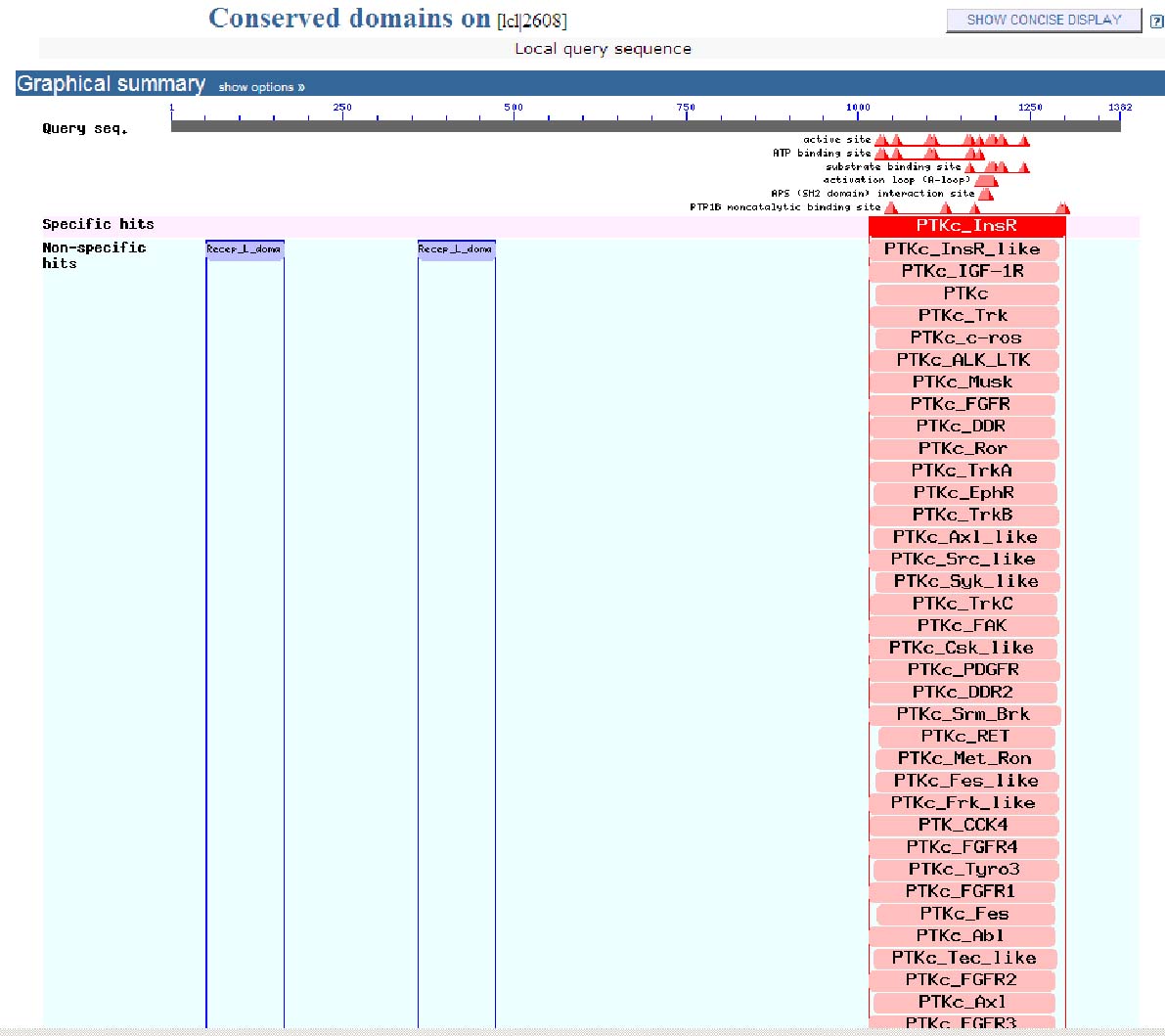Open the PTKc_Abl domain hit
Viewport: 1165px width, 1036px height.
point(963,936)
